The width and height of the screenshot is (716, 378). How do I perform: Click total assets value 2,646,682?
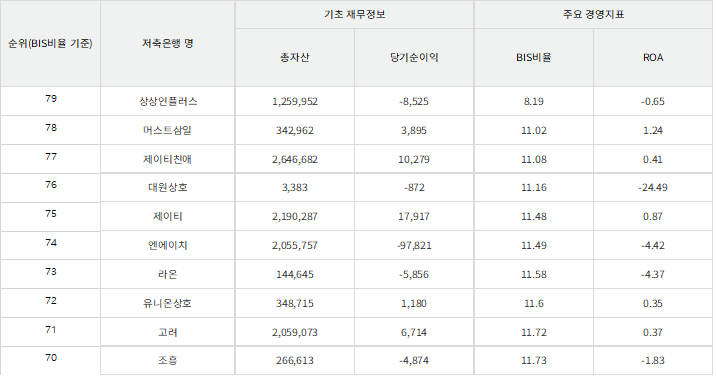tap(295, 160)
